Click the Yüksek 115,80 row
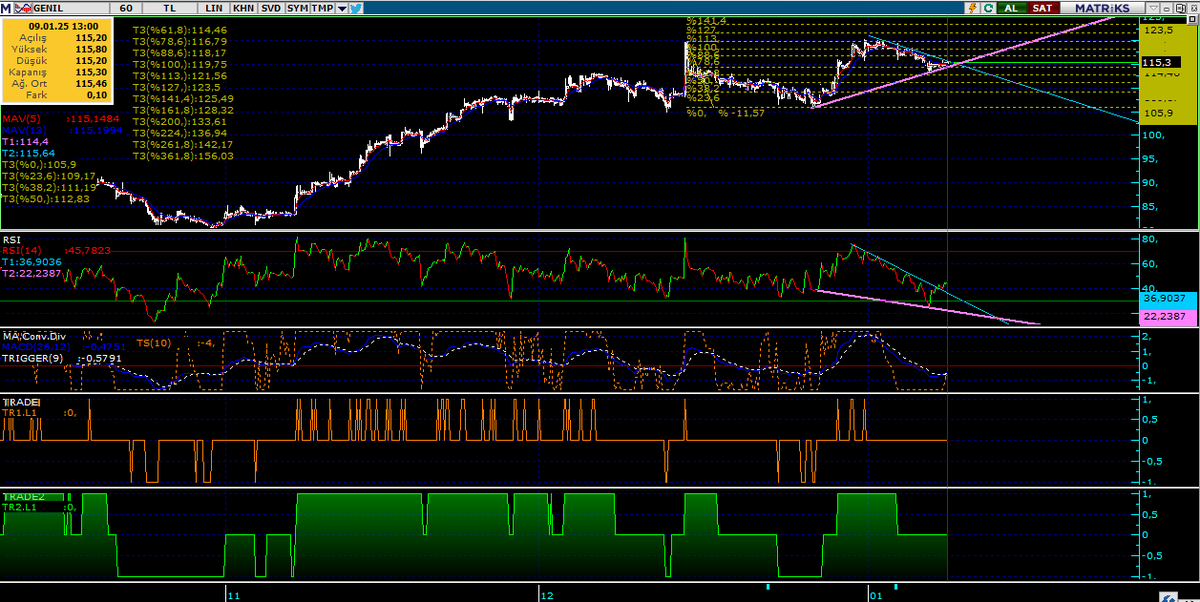Image resolution: width=1200 pixels, height=602 pixels. (x=56, y=48)
